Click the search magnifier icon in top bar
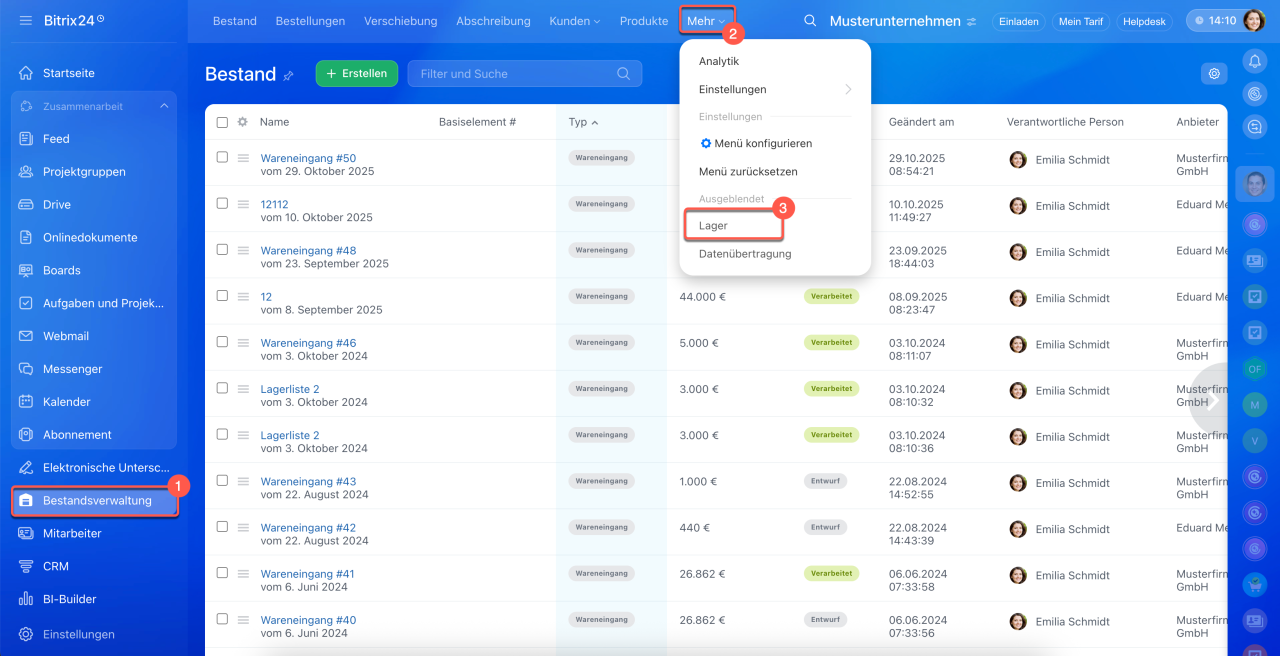This screenshot has width=1280, height=656. (810, 21)
